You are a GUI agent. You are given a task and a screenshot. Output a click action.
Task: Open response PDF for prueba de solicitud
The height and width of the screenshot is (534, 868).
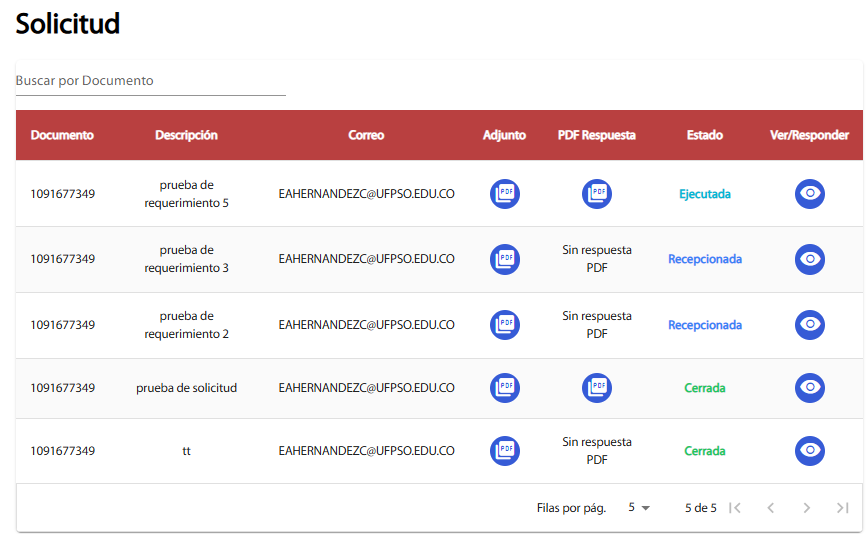click(x=597, y=388)
